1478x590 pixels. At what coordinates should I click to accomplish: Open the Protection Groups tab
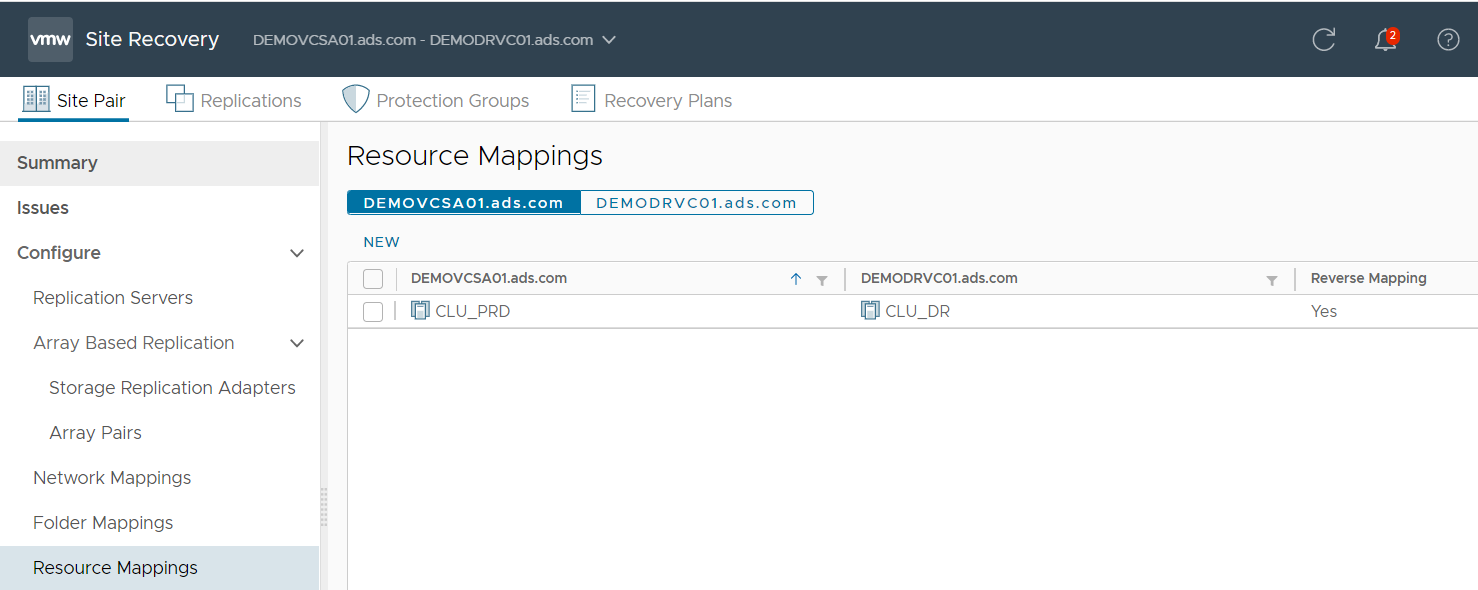coord(436,100)
